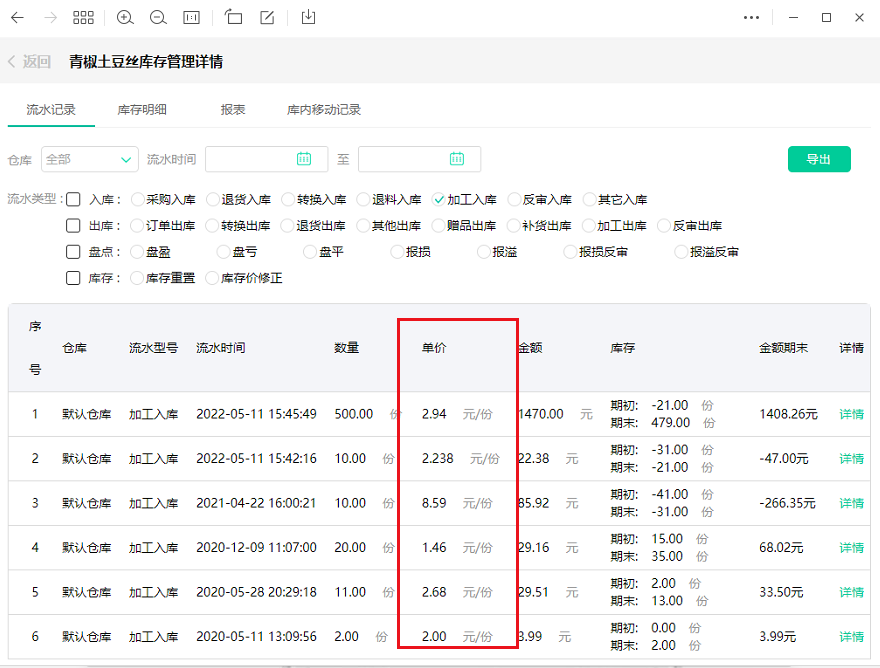
Task: Select the 1:1 actual size icon
Action: pyautogui.click(x=191, y=17)
